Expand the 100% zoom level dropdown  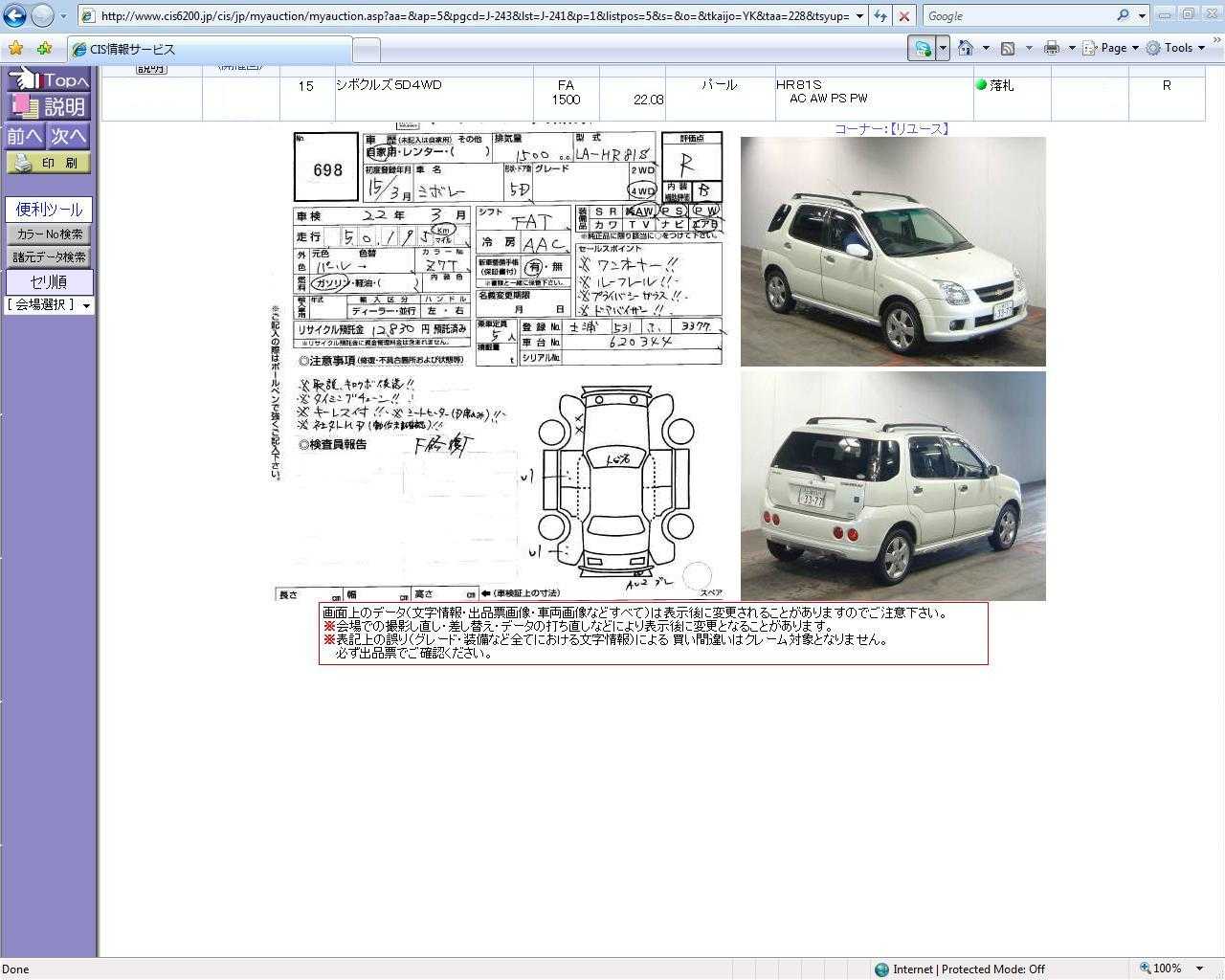pyautogui.click(x=1200, y=969)
